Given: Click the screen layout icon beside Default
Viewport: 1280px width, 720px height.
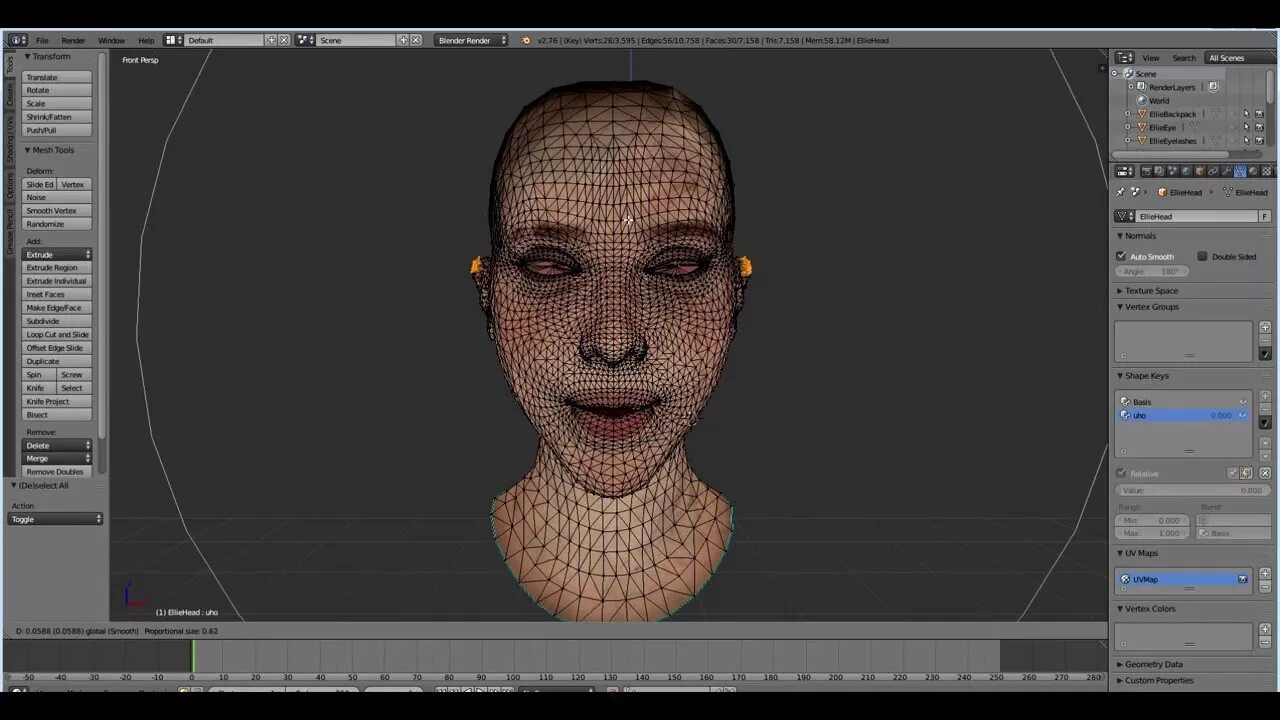Looking at the screenshot, I should point(172,40).
